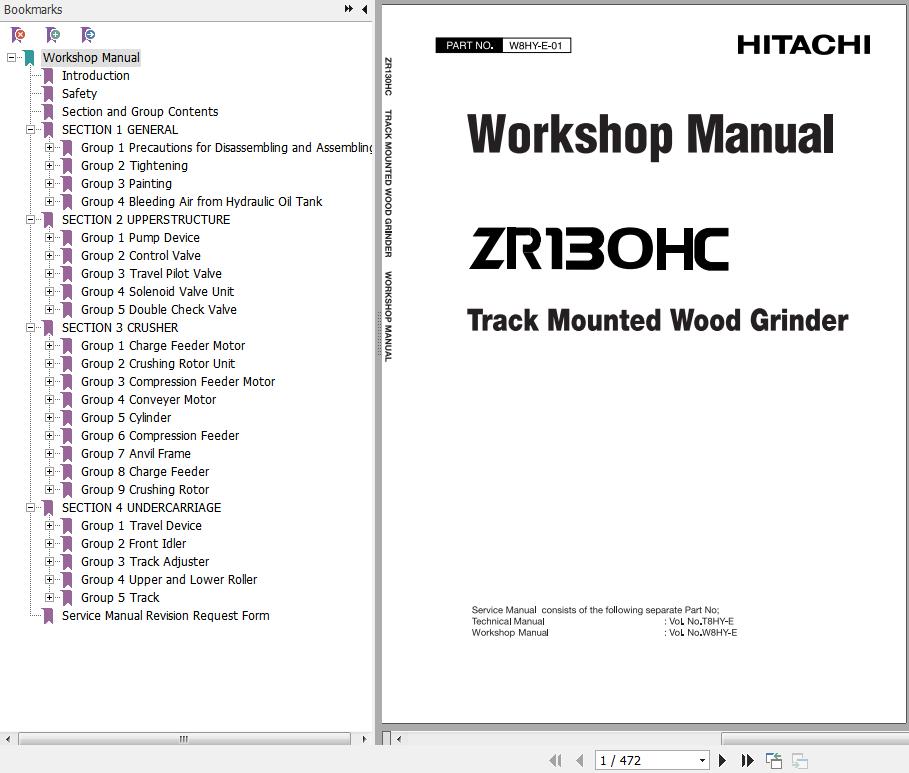Click the Bookmarks panel title
Viewport: 909px width, 773px height.
pyautogui.click(x=33, y=9)
